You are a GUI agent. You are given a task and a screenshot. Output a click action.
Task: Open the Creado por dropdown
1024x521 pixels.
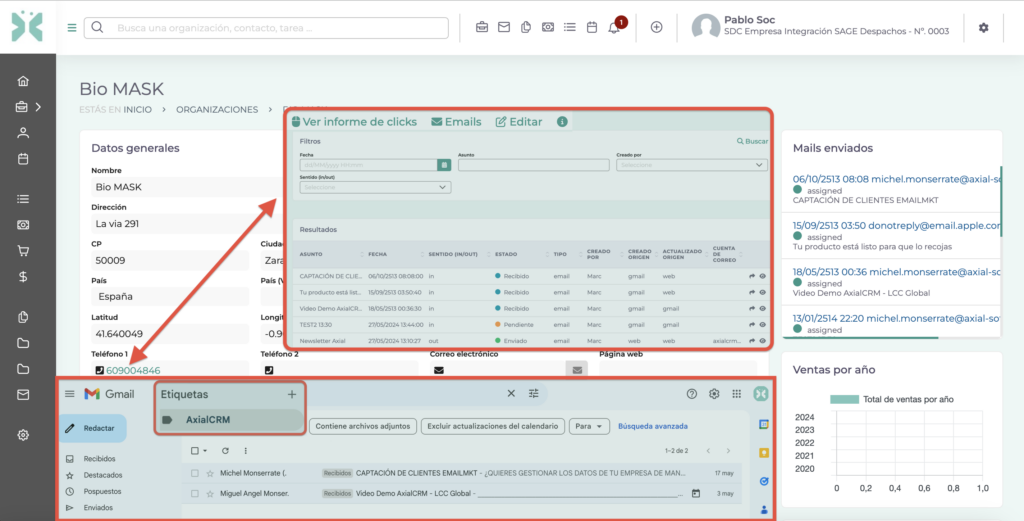691,165
